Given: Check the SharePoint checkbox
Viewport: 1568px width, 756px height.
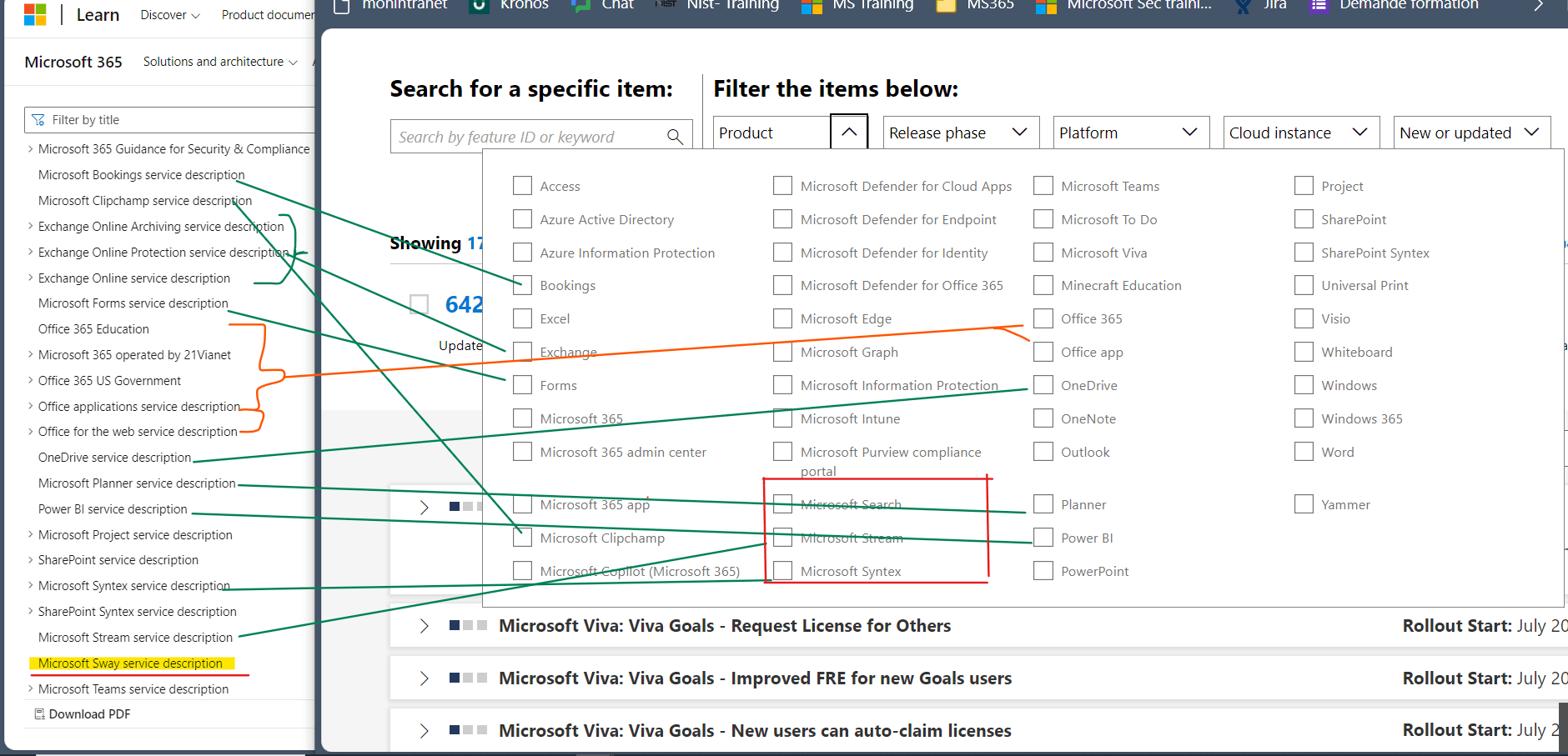Looking at the screenshot, I should coord(1304,219).
